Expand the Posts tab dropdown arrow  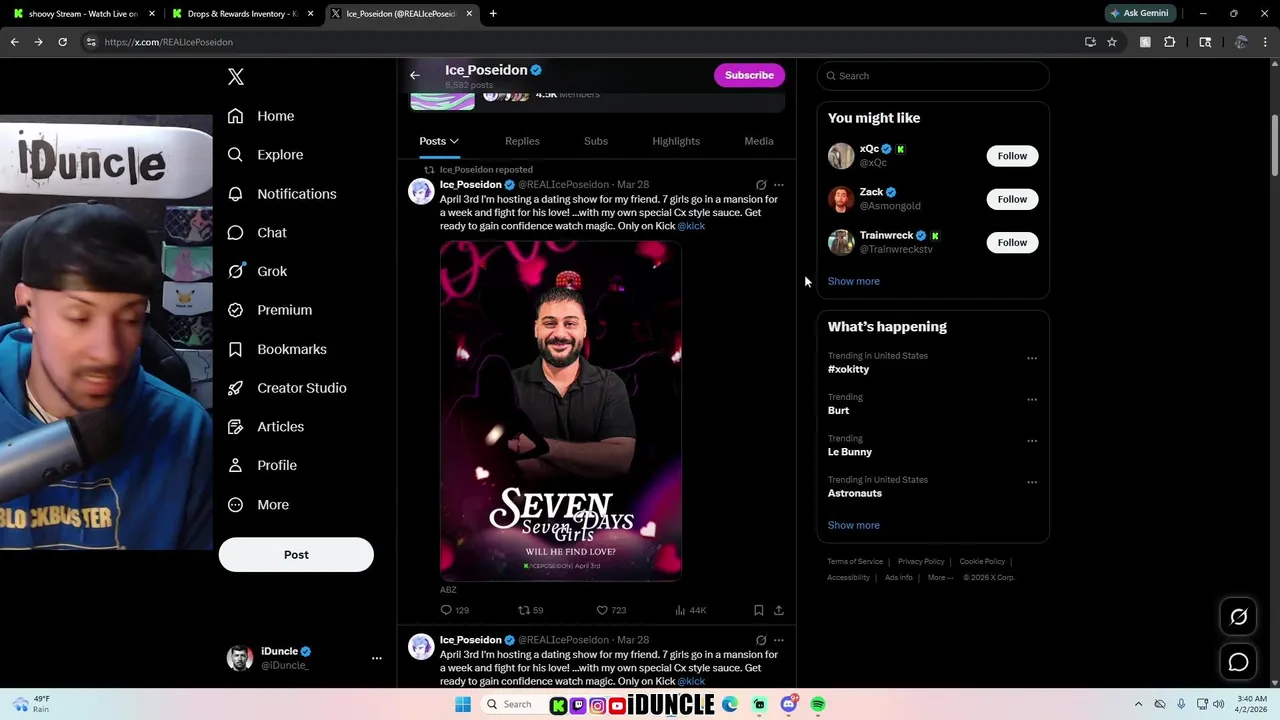(454, 141)
